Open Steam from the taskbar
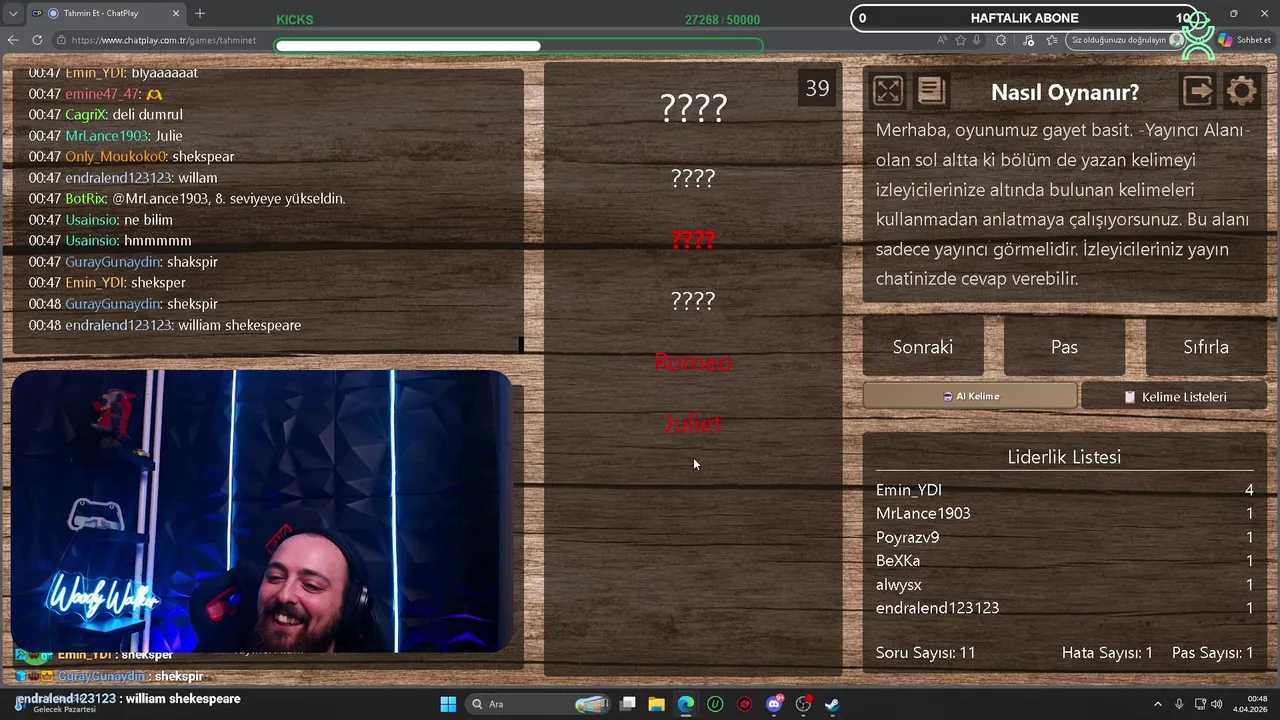The width and height of the screenshot is (1280, 720). [x=832, y=704]
